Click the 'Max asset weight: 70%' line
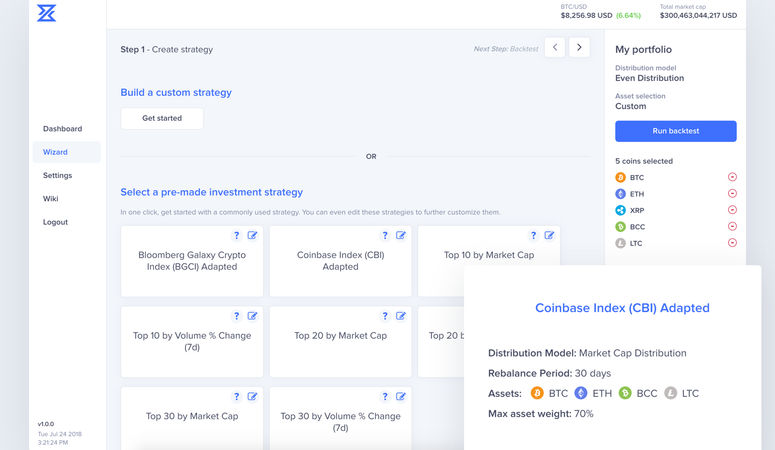This screenshot has width=775, height=450. tap(541, 414)
